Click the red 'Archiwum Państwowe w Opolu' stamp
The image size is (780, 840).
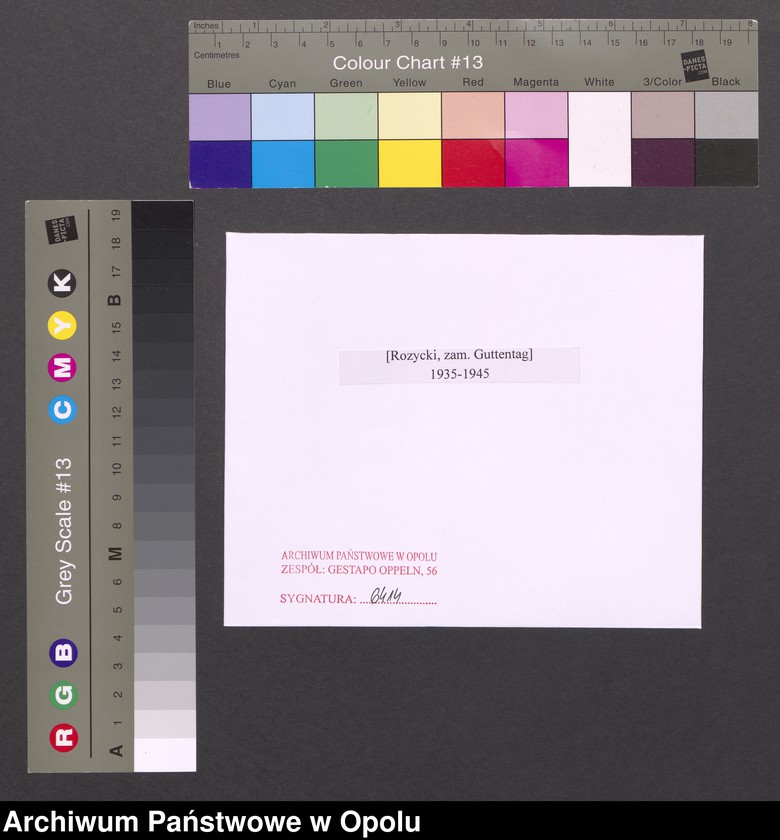pos(359,556)
